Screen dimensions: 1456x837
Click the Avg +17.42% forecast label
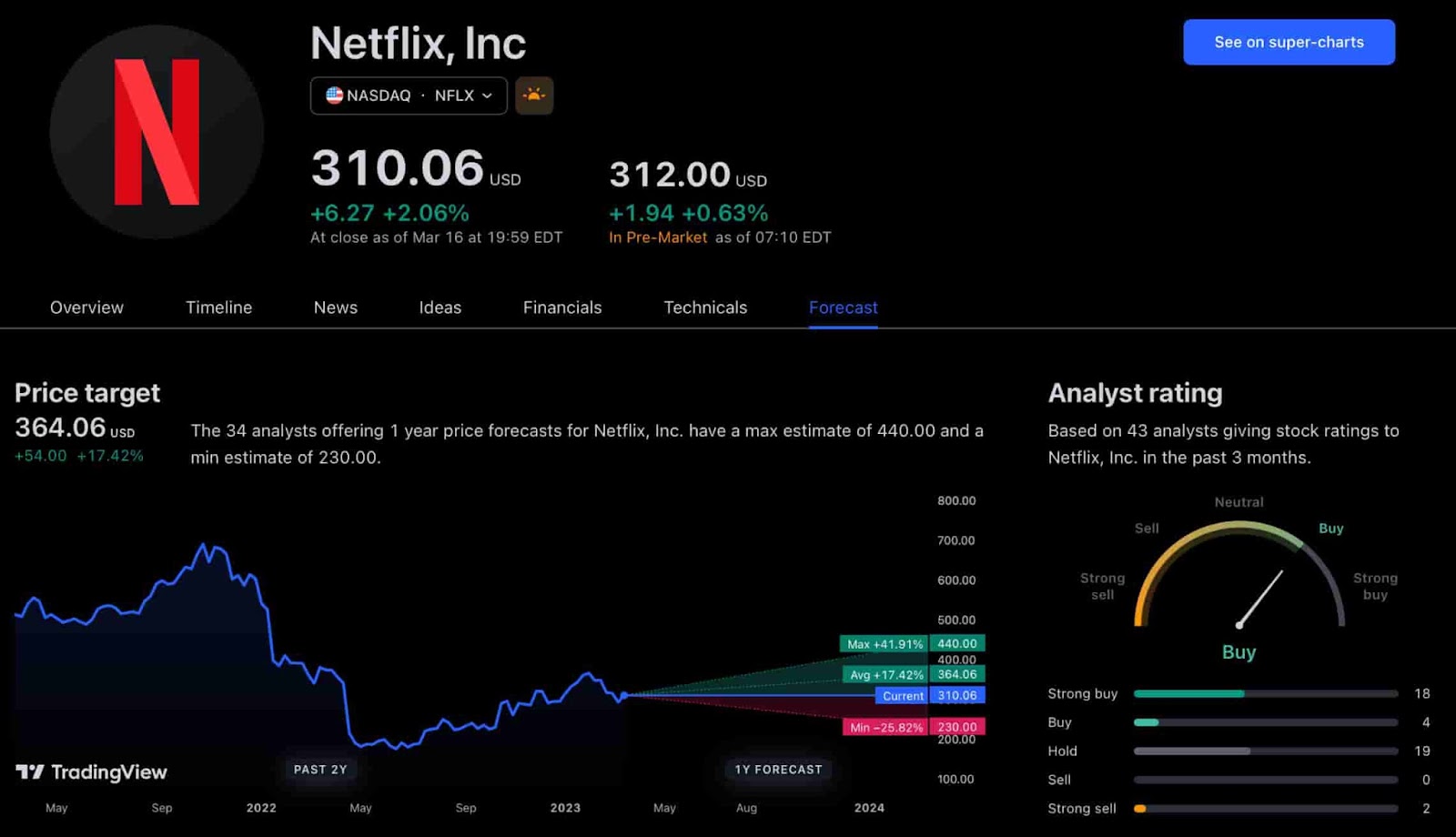(885, 675)
